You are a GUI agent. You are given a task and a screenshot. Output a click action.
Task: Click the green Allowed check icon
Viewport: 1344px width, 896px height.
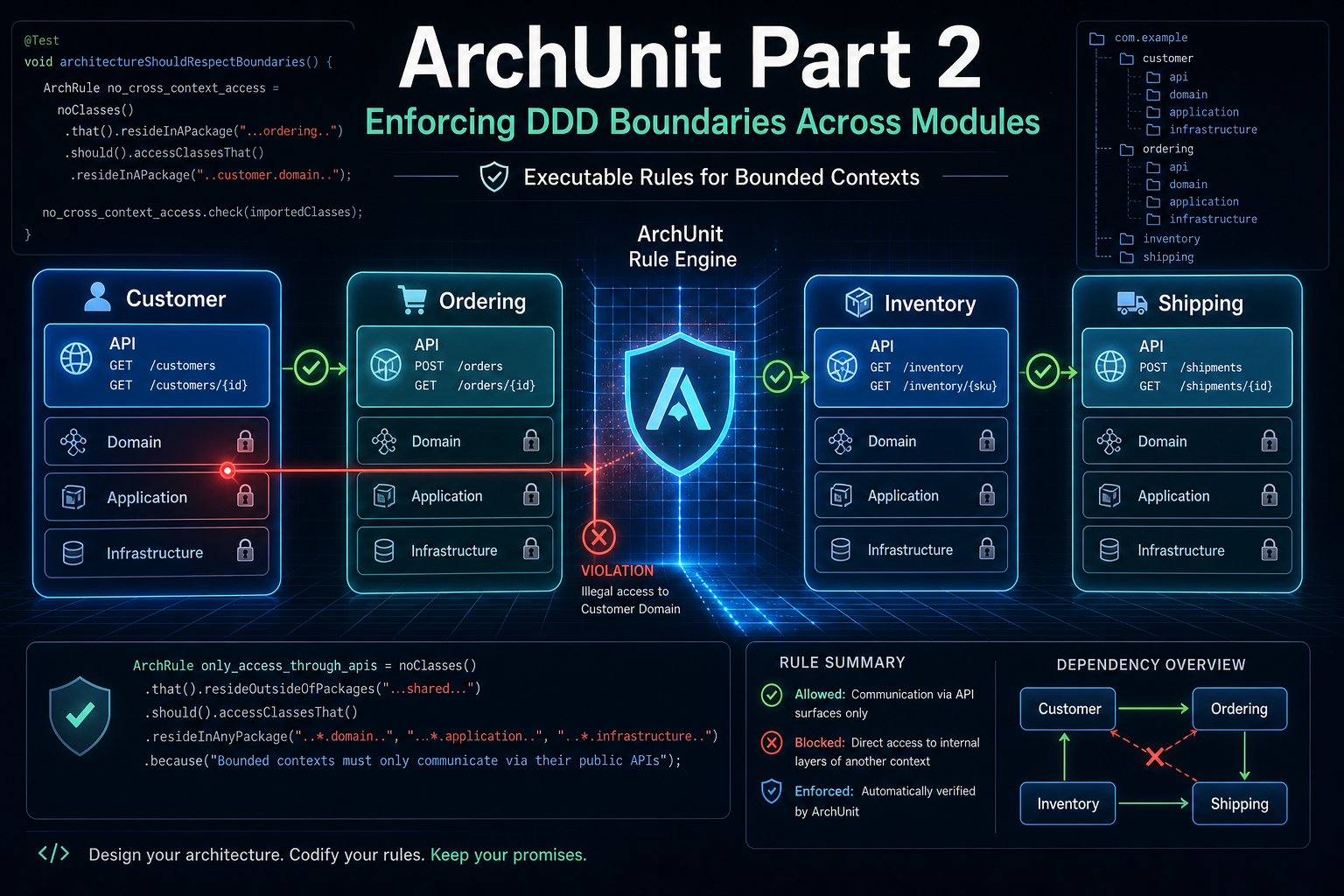click(x=772, y=695)
